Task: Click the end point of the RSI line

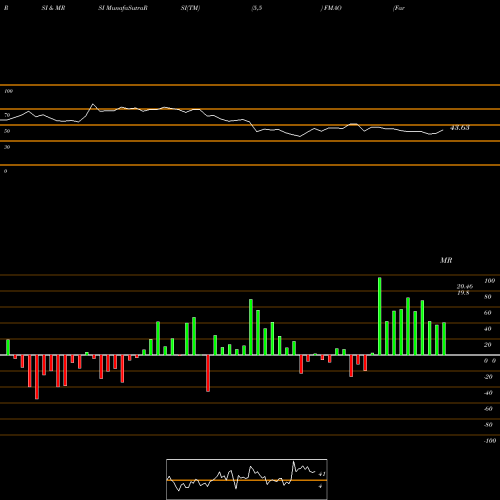Action: (443, 130)
